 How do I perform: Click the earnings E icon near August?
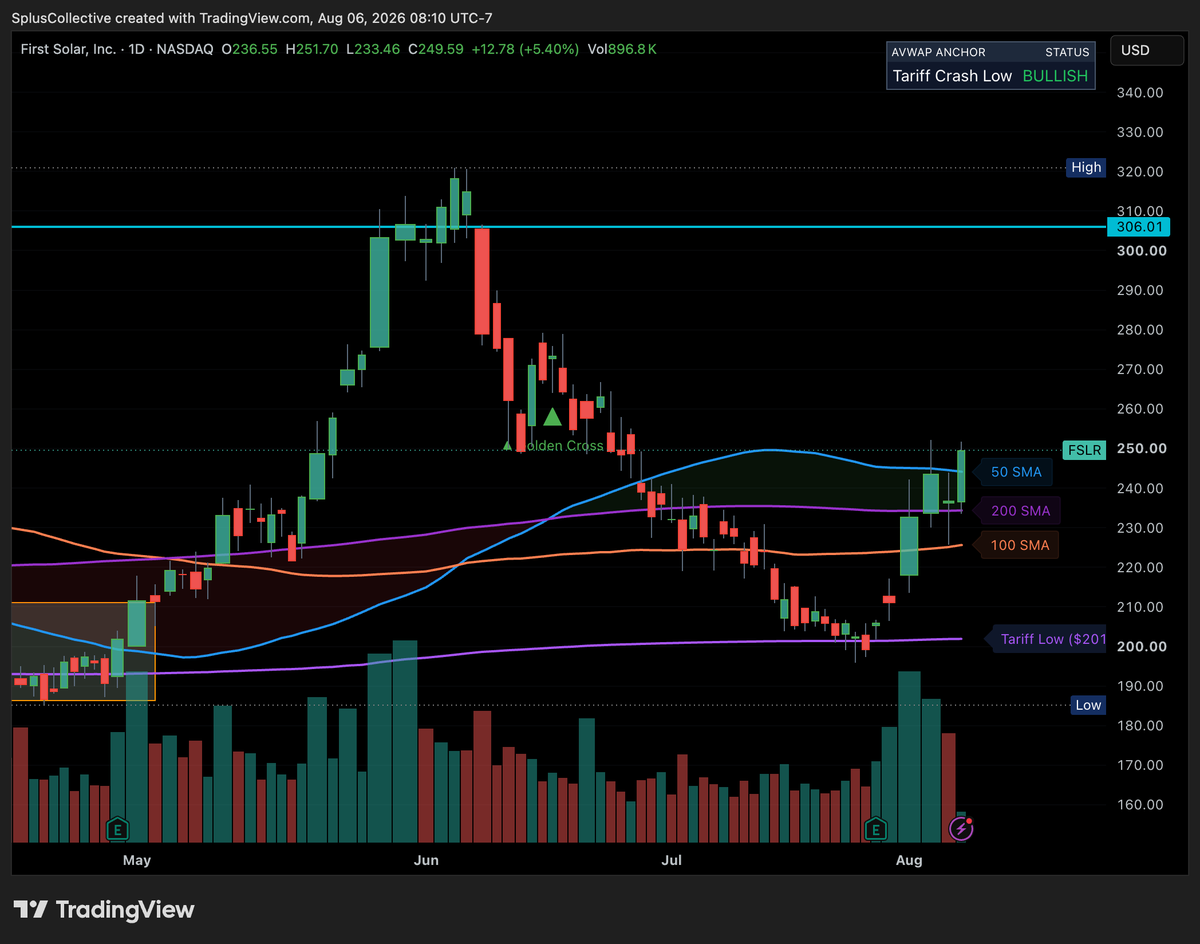tap(876, 828)
